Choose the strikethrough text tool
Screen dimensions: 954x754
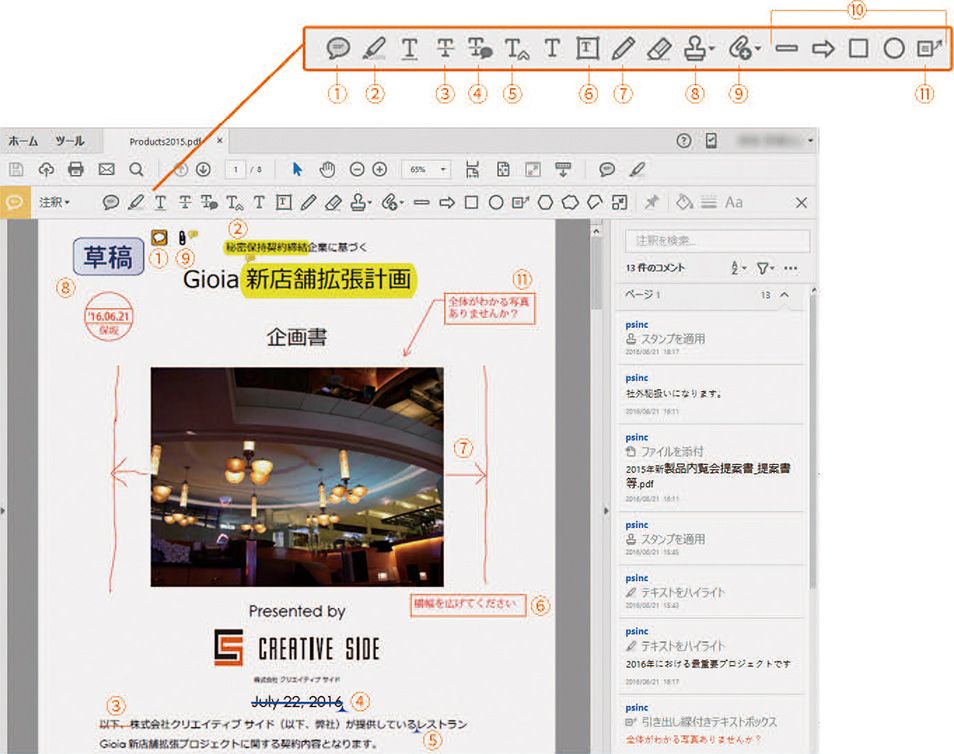pos(185,202)
